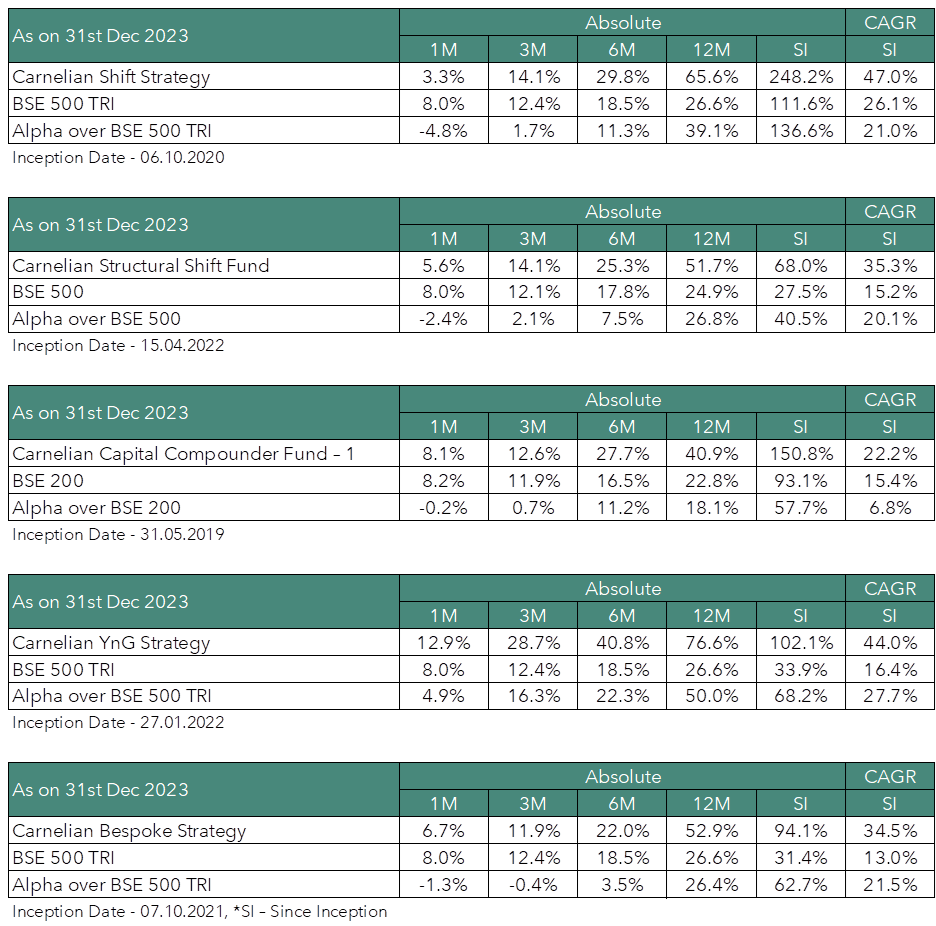Select the 20.1% alpha CAGR value
The width and height of the screenshot is (936, 926).
pos(890,319)
